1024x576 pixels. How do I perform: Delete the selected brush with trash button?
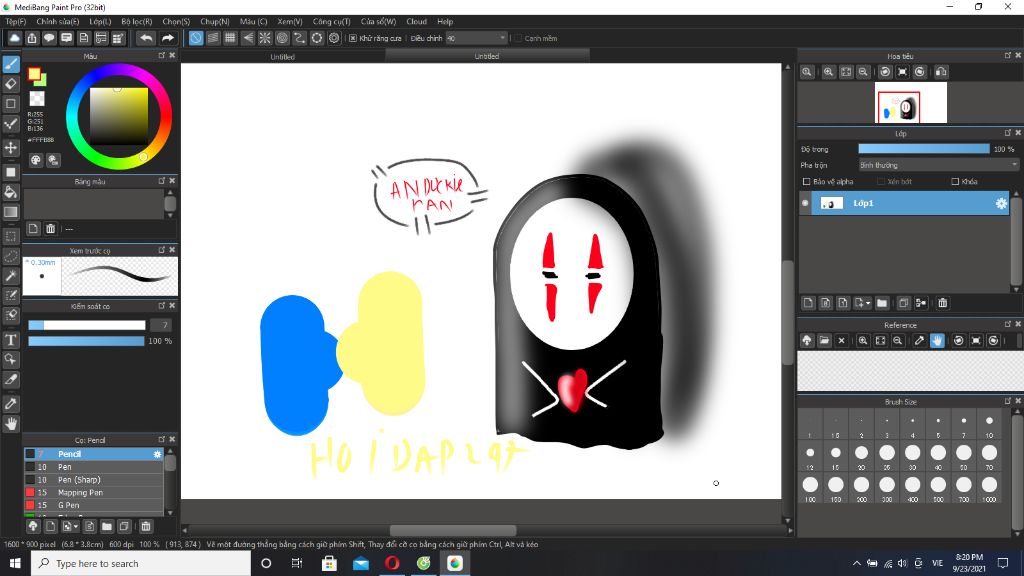[146, 526]
